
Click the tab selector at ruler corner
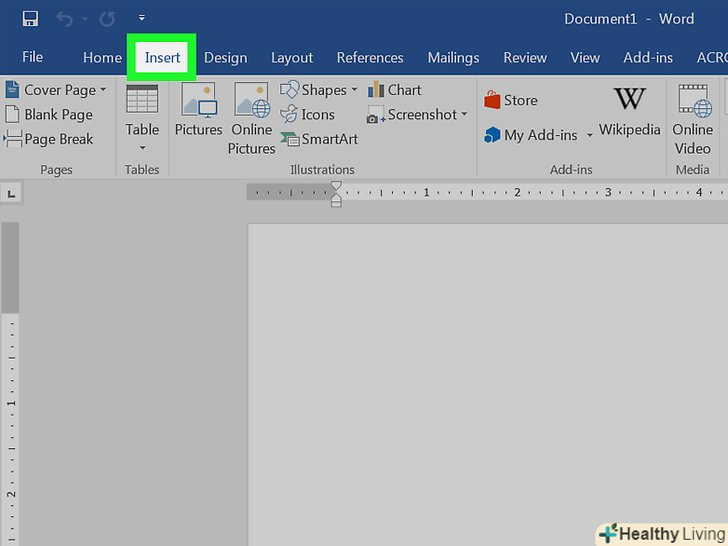coord(11,193)
